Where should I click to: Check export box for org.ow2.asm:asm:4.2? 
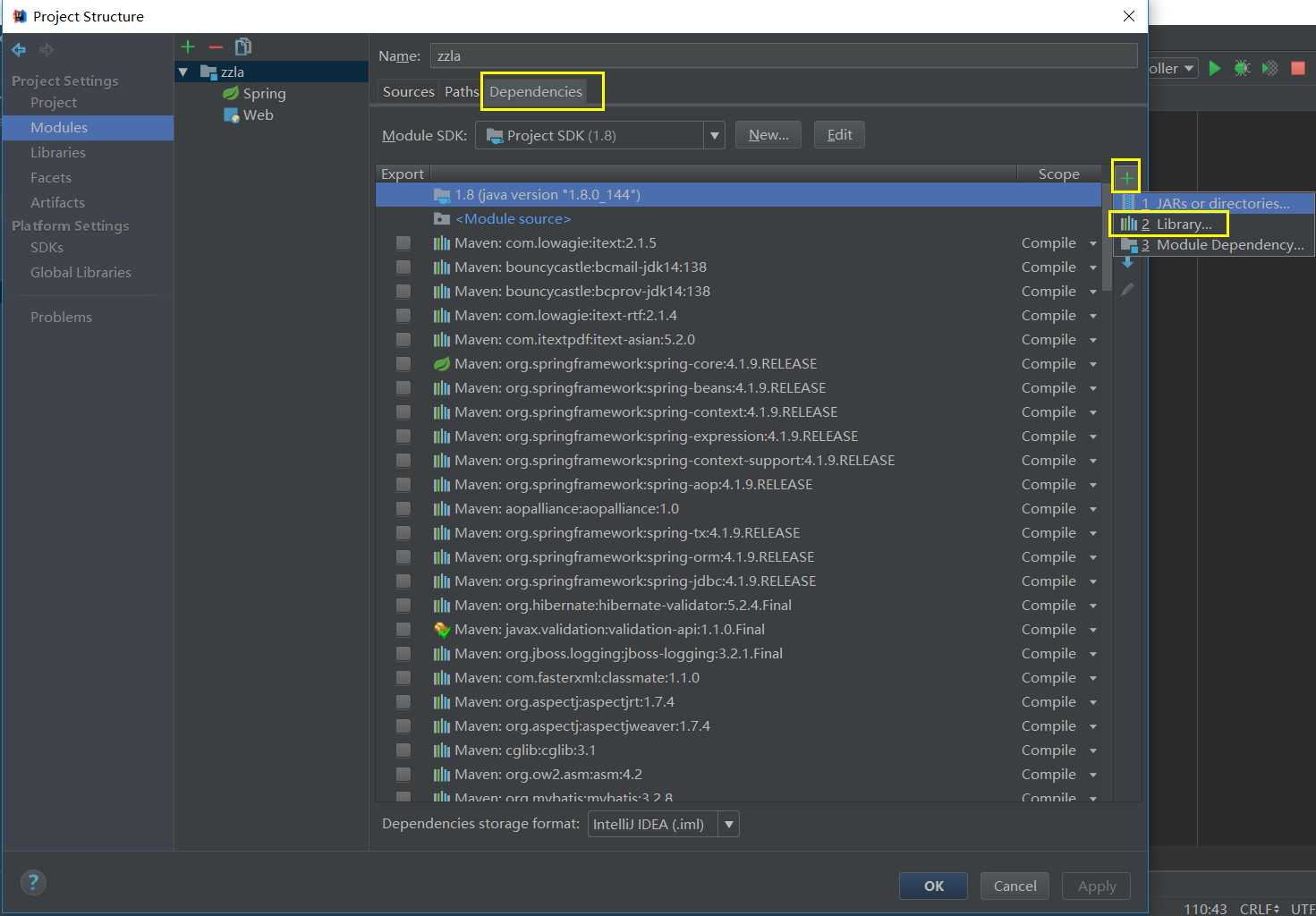[x=403, y=774]
